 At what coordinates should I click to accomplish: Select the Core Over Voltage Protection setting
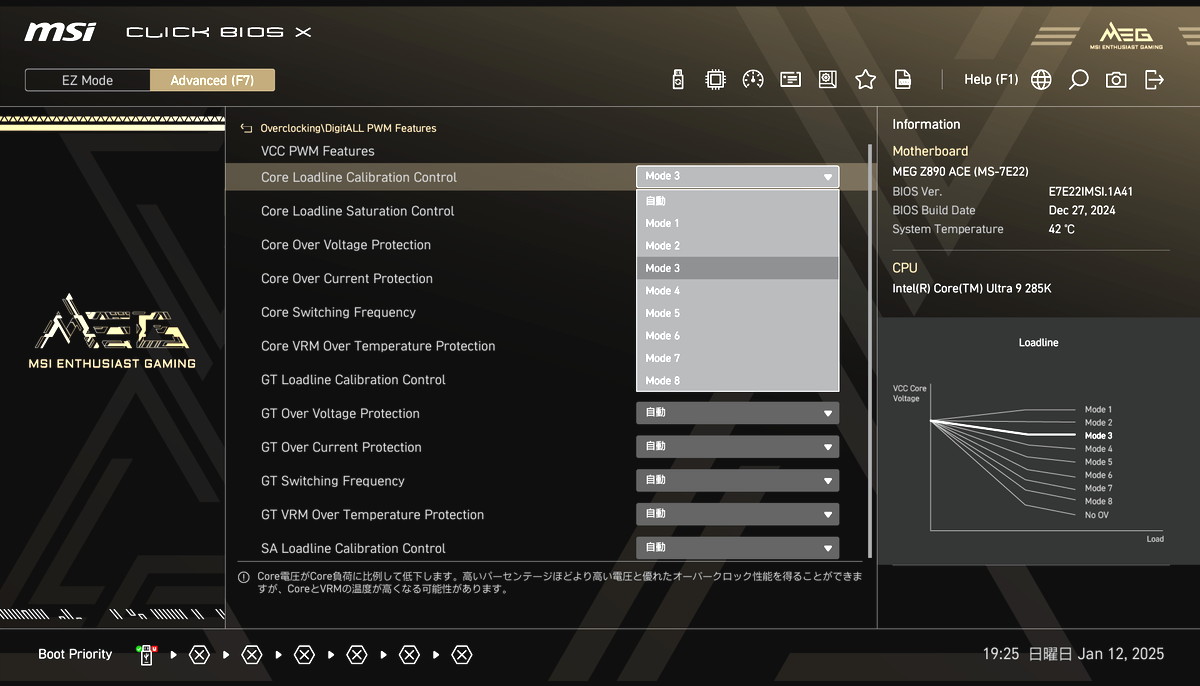(346, 245)
